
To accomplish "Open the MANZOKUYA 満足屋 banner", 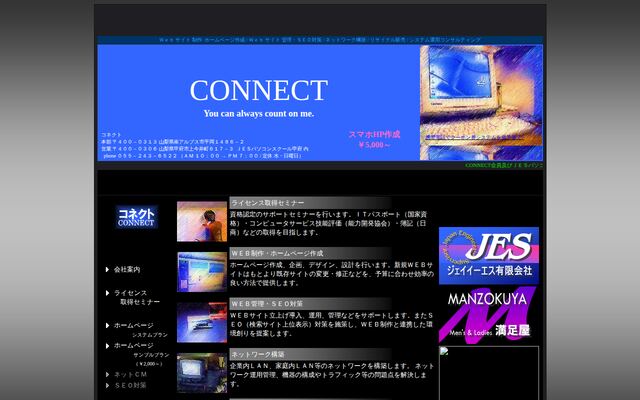I will click(x=489, y=315).
